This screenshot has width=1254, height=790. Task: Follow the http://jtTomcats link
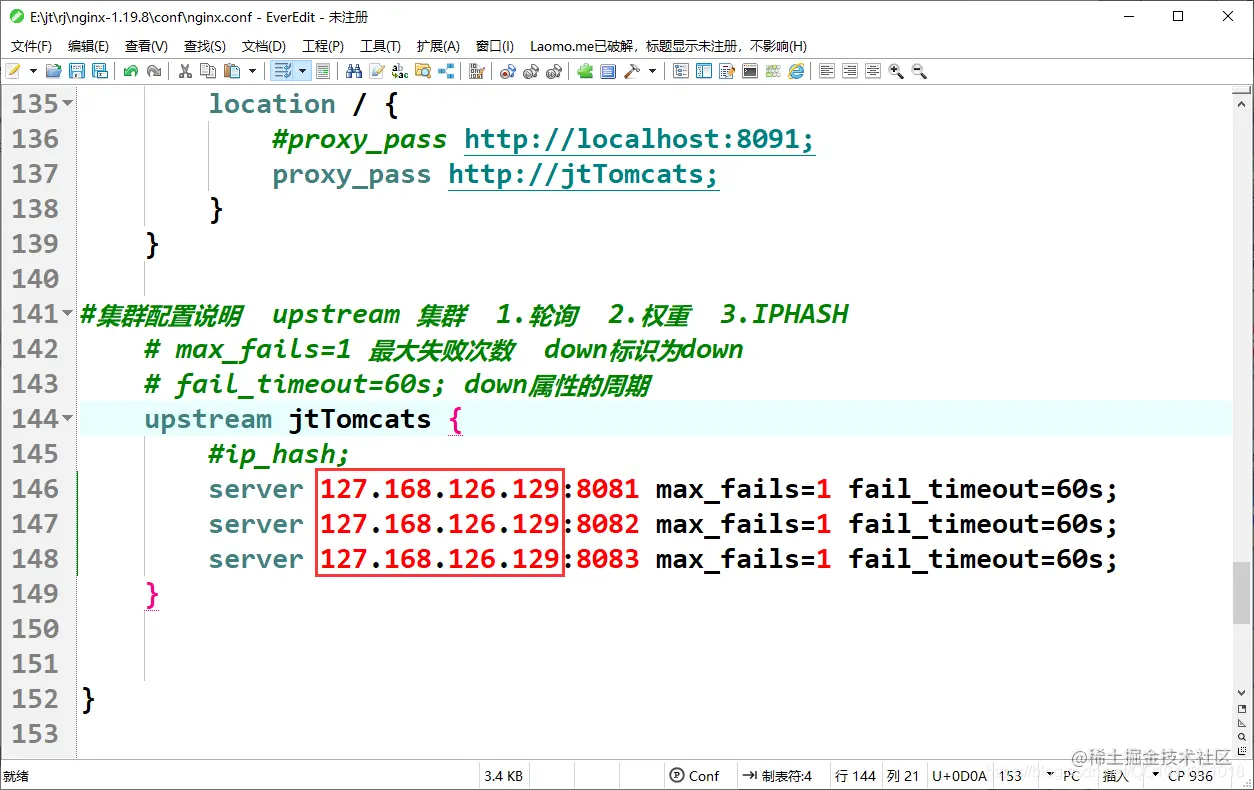(583, 174)
